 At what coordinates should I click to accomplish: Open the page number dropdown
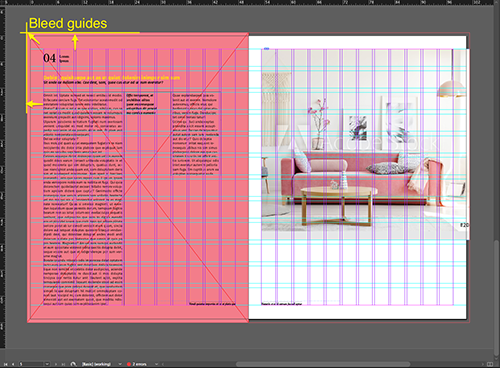point(47,364)
